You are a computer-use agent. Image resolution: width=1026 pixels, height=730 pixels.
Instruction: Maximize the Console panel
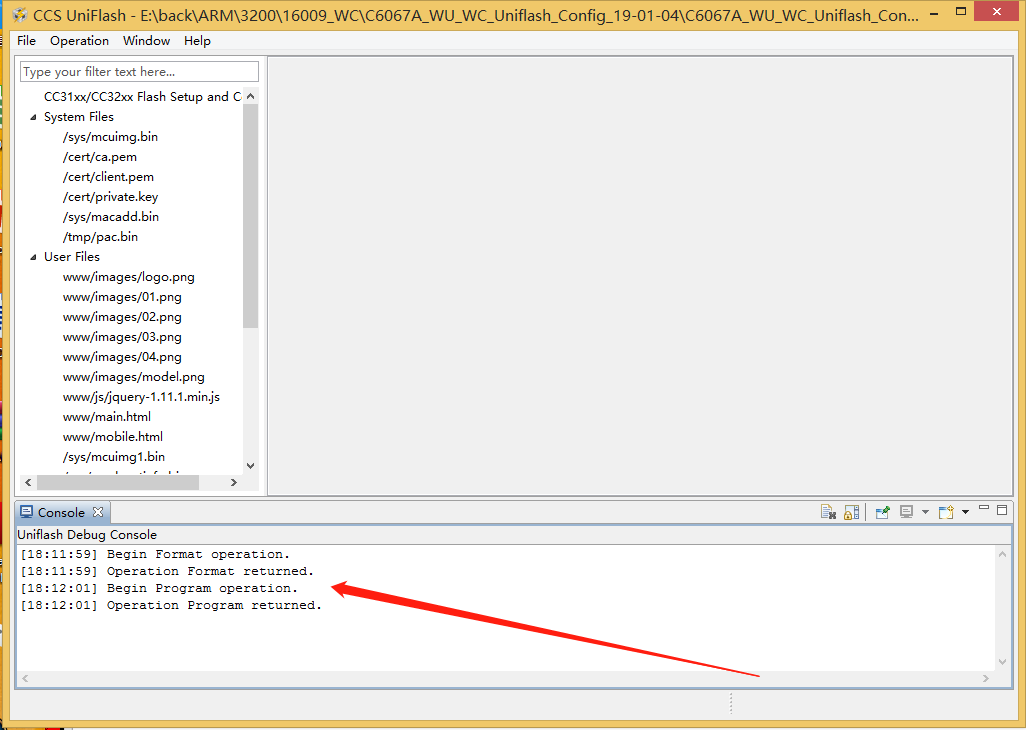[x=1002, y=510]
